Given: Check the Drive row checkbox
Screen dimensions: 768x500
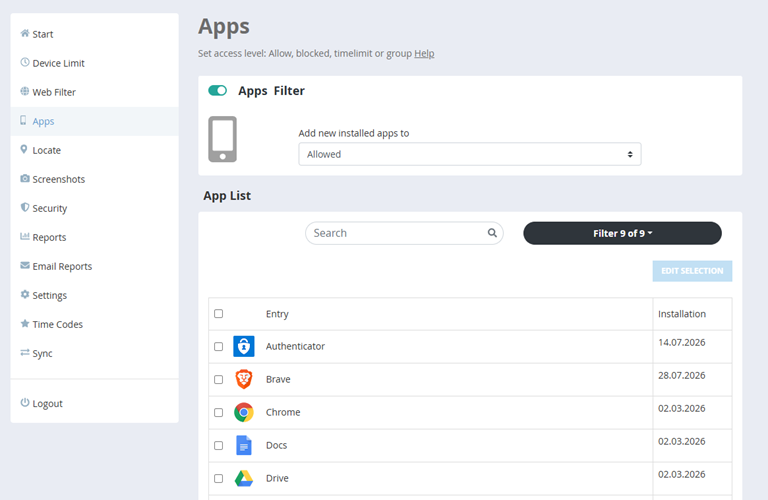Looking at the screenshot, I should pos(218,478).
